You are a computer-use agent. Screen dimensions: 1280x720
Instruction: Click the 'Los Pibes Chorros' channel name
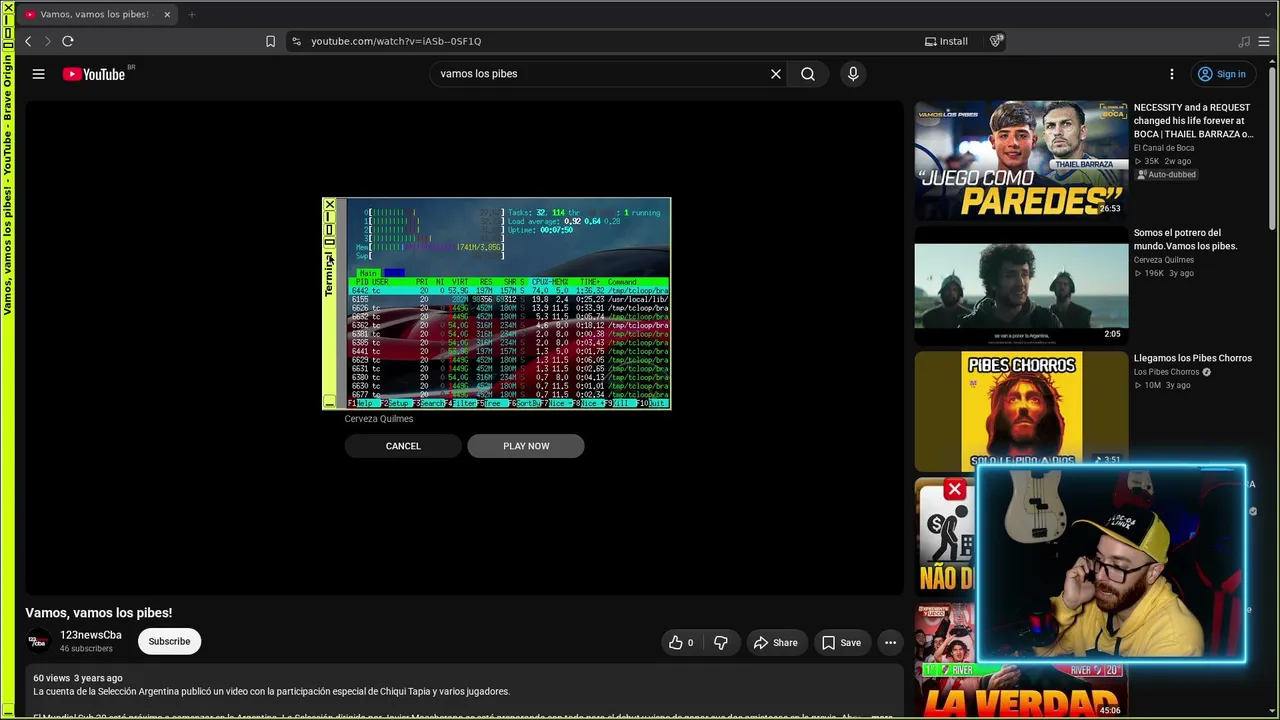coord(1166,372)
